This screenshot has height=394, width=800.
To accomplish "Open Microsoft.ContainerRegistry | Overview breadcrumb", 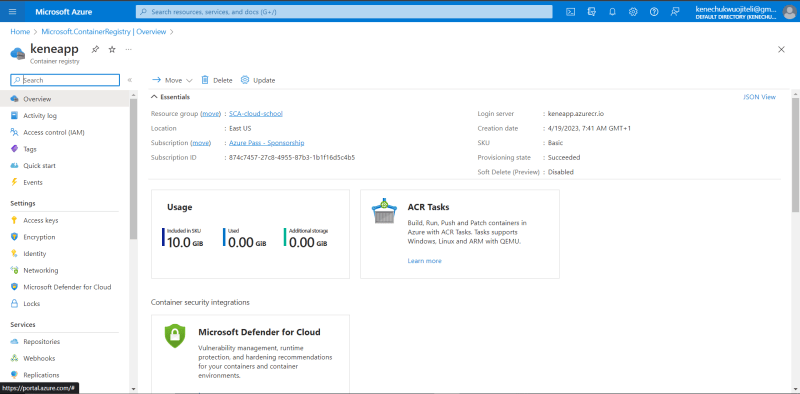I will click(x=104, y=32).
